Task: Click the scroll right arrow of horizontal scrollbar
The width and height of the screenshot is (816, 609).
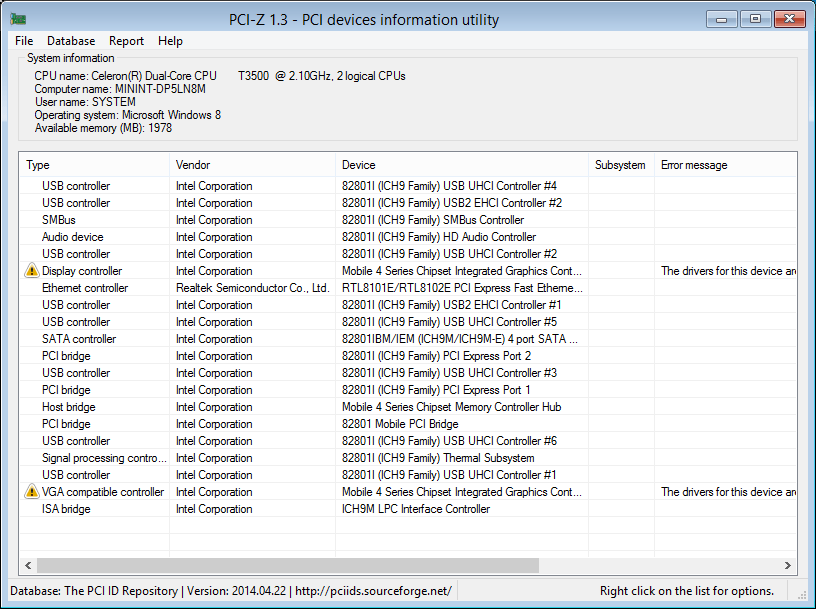Action: [787, 565]
